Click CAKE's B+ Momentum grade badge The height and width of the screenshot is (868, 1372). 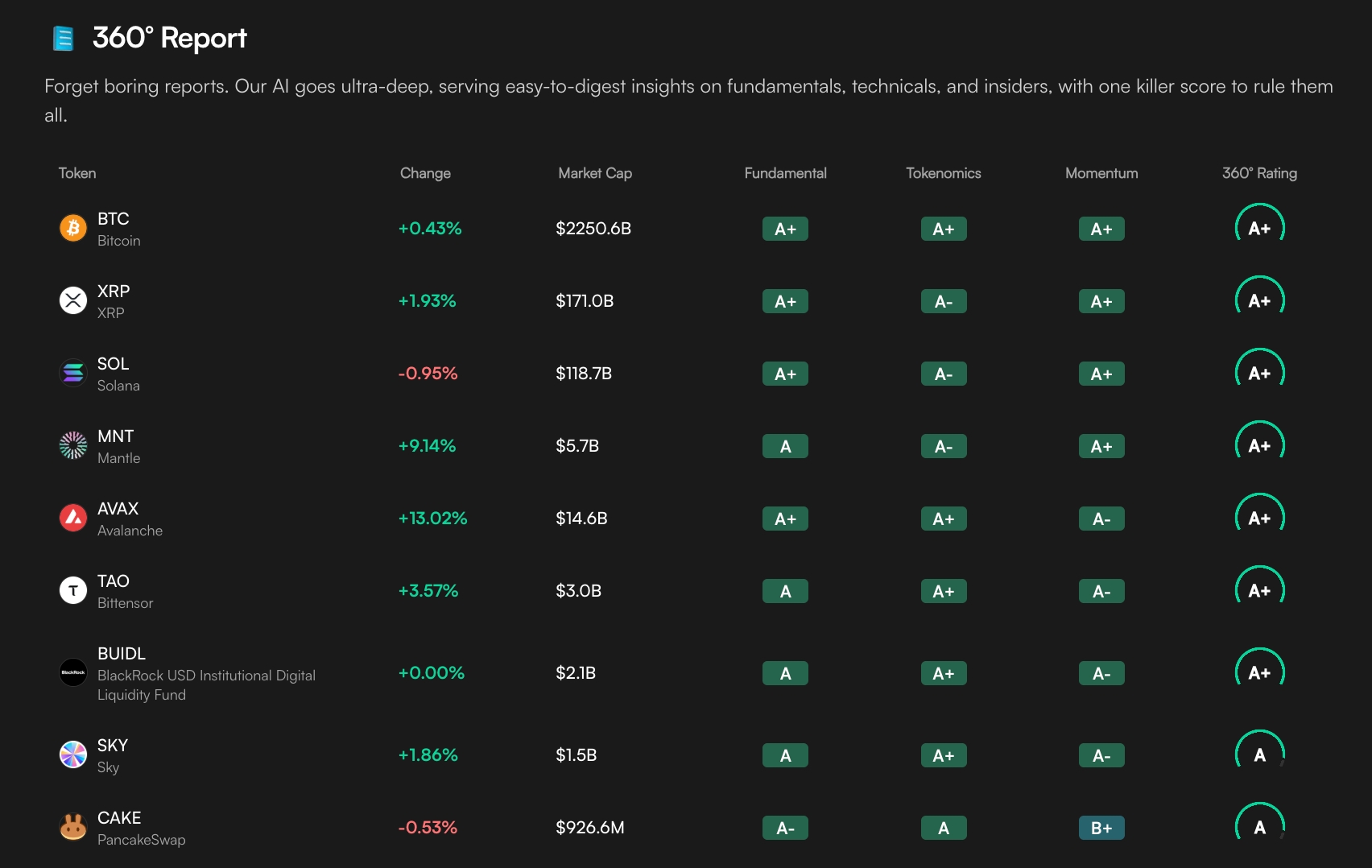pos(1101,828)
